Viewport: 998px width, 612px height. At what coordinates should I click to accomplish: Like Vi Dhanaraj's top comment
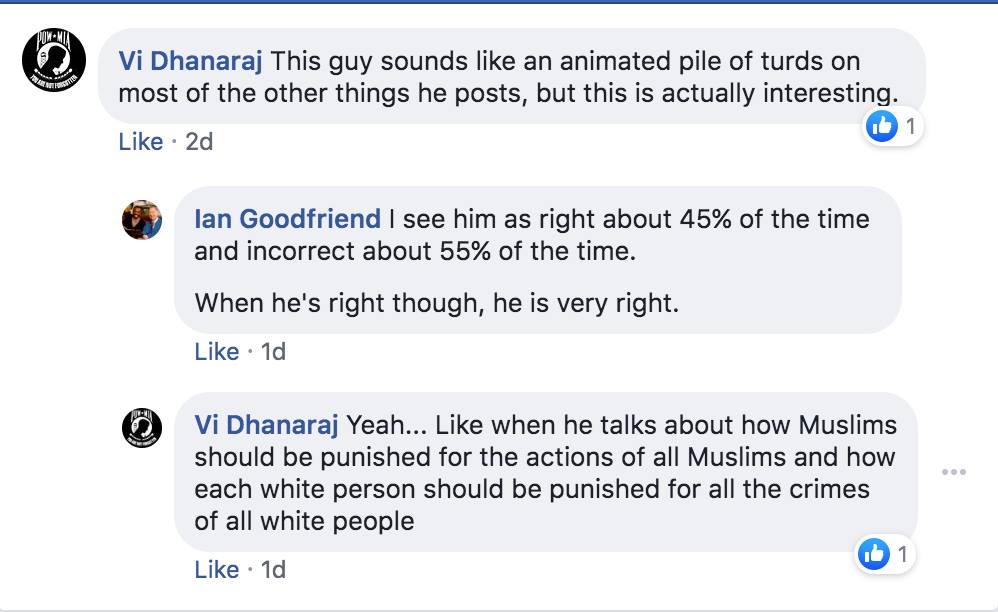pyautogui.click(x=140, y=142)
